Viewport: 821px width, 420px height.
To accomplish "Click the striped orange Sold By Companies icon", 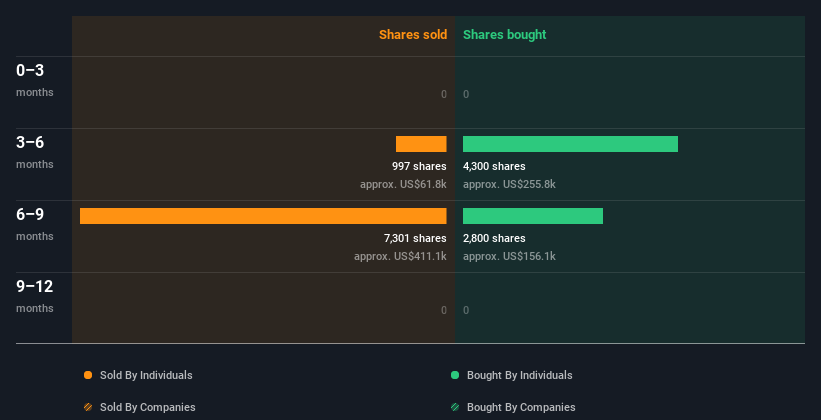I will click(88, 407).
